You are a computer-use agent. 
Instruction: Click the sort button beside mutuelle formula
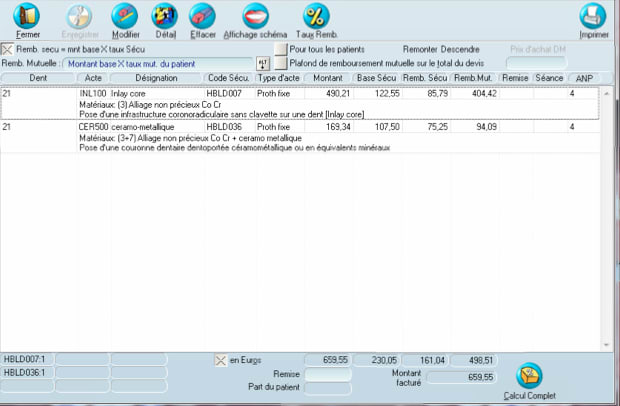(264, 64)
